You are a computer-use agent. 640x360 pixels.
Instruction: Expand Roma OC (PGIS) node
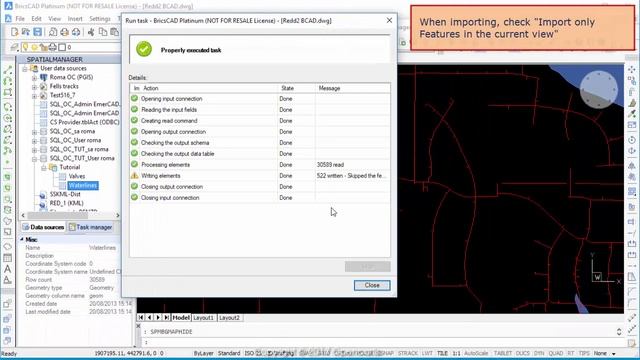coord(34,78)
